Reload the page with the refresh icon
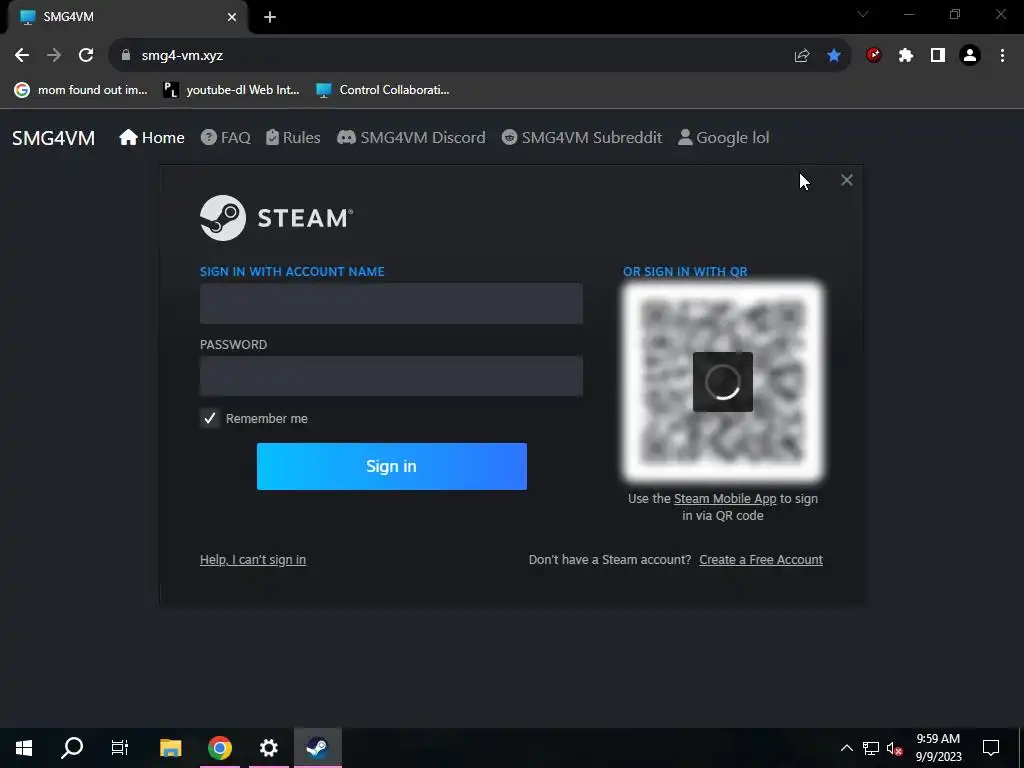Screen dimensions: 1024x768 tap(86, 56)
